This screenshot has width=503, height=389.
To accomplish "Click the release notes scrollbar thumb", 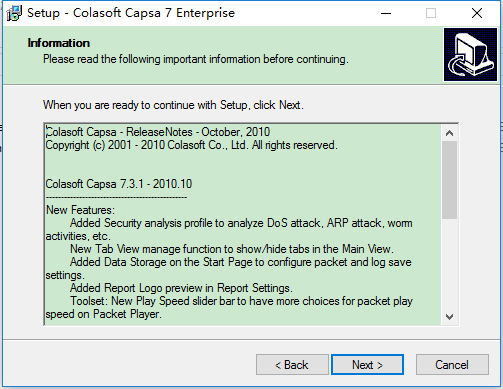I will [449, 180].
